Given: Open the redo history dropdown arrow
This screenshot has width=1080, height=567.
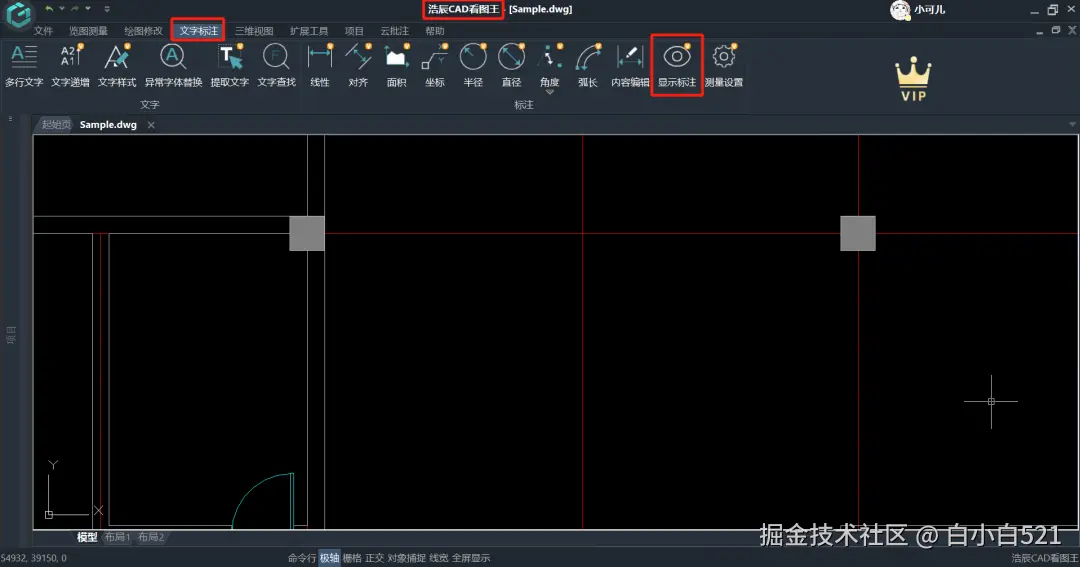Looking at the screenshot, I should [87, 9].
